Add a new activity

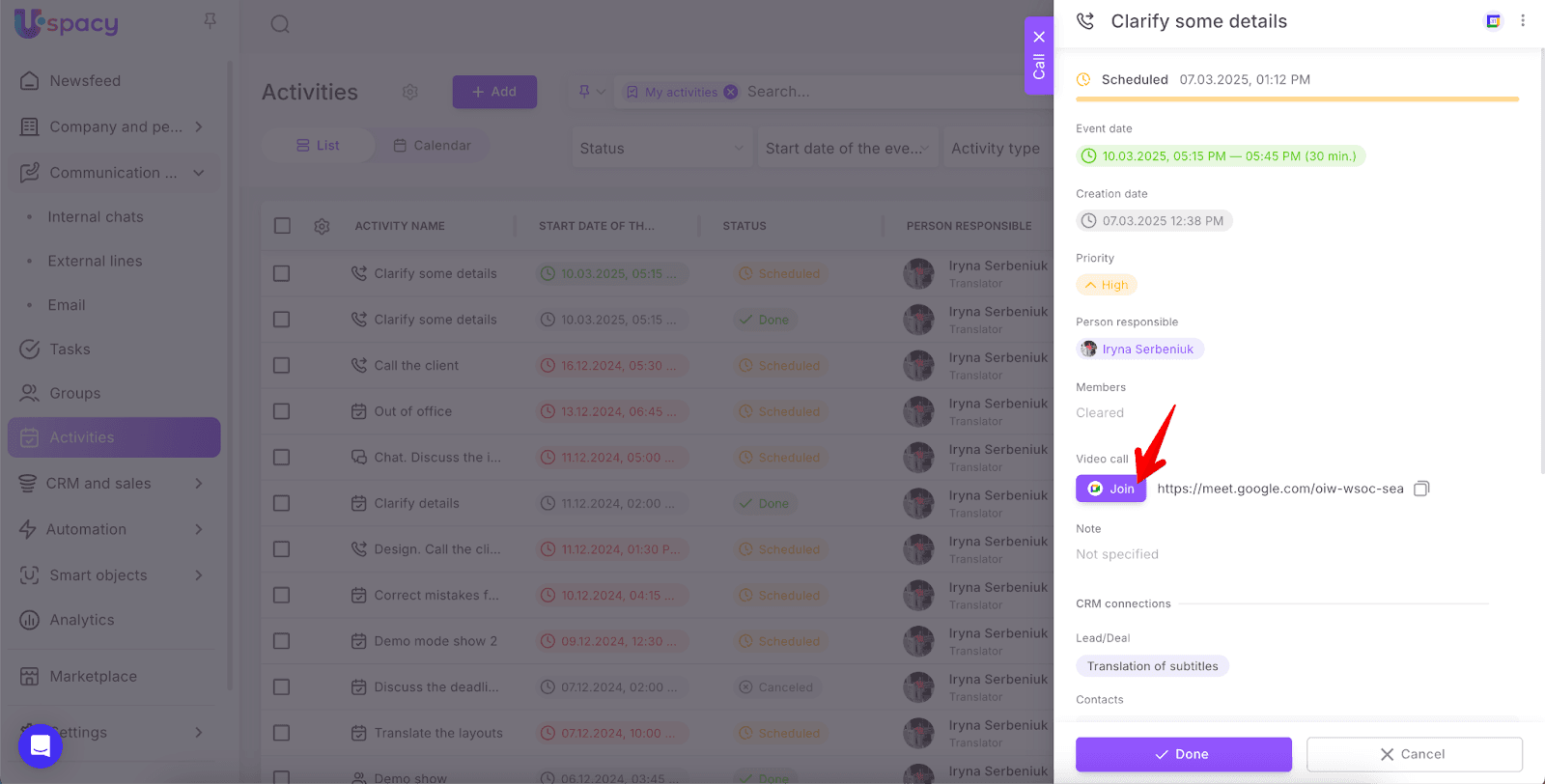(x=494, y=92)
